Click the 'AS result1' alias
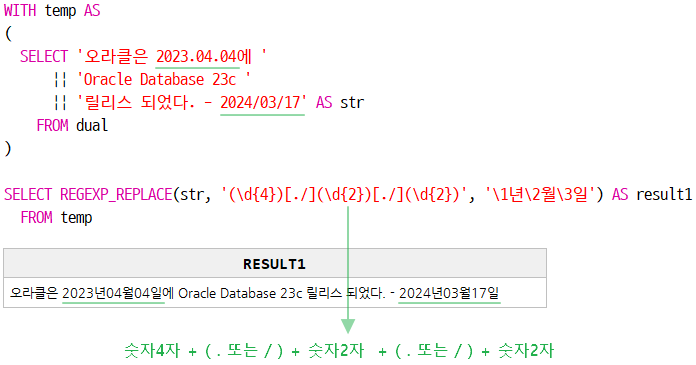696x365 pixels. point(652,194)
